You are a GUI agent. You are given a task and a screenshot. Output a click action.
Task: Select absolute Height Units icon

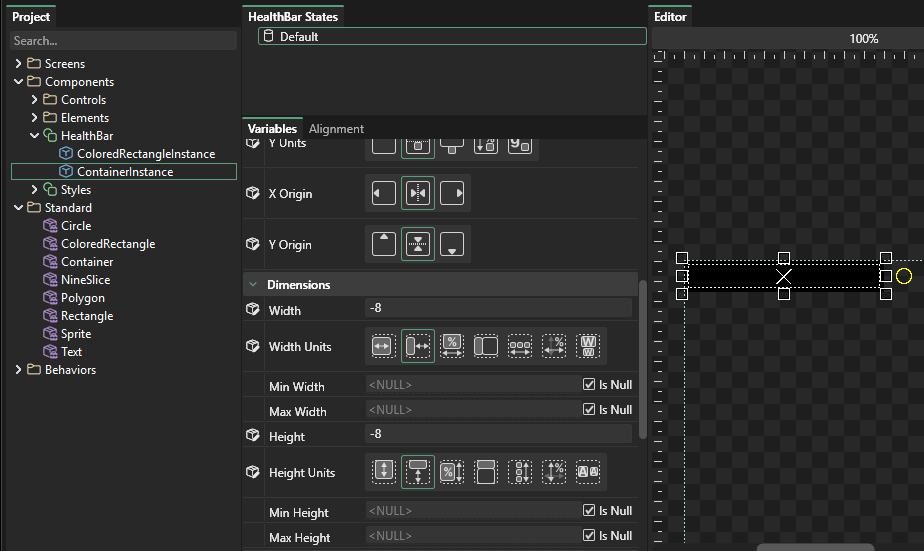click(384, 472)
